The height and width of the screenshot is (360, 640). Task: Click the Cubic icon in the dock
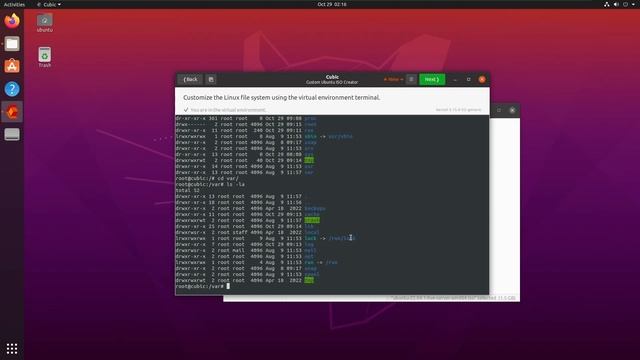tap(12, 111)
